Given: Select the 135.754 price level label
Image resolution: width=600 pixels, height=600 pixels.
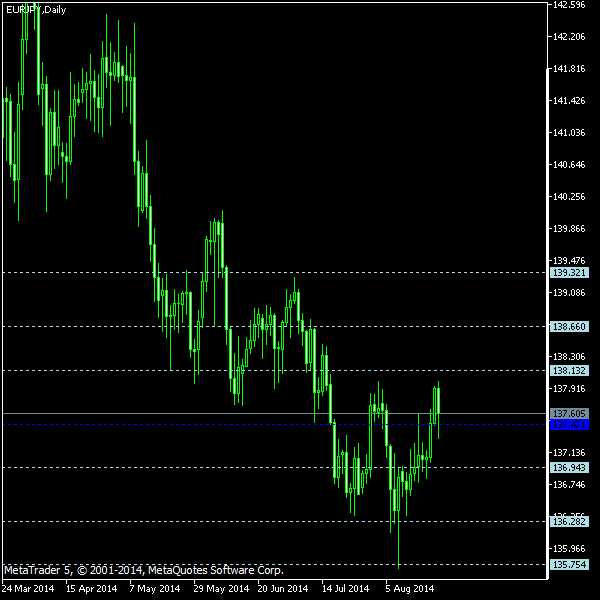Looking at the screenshot, I should point(569,564).
